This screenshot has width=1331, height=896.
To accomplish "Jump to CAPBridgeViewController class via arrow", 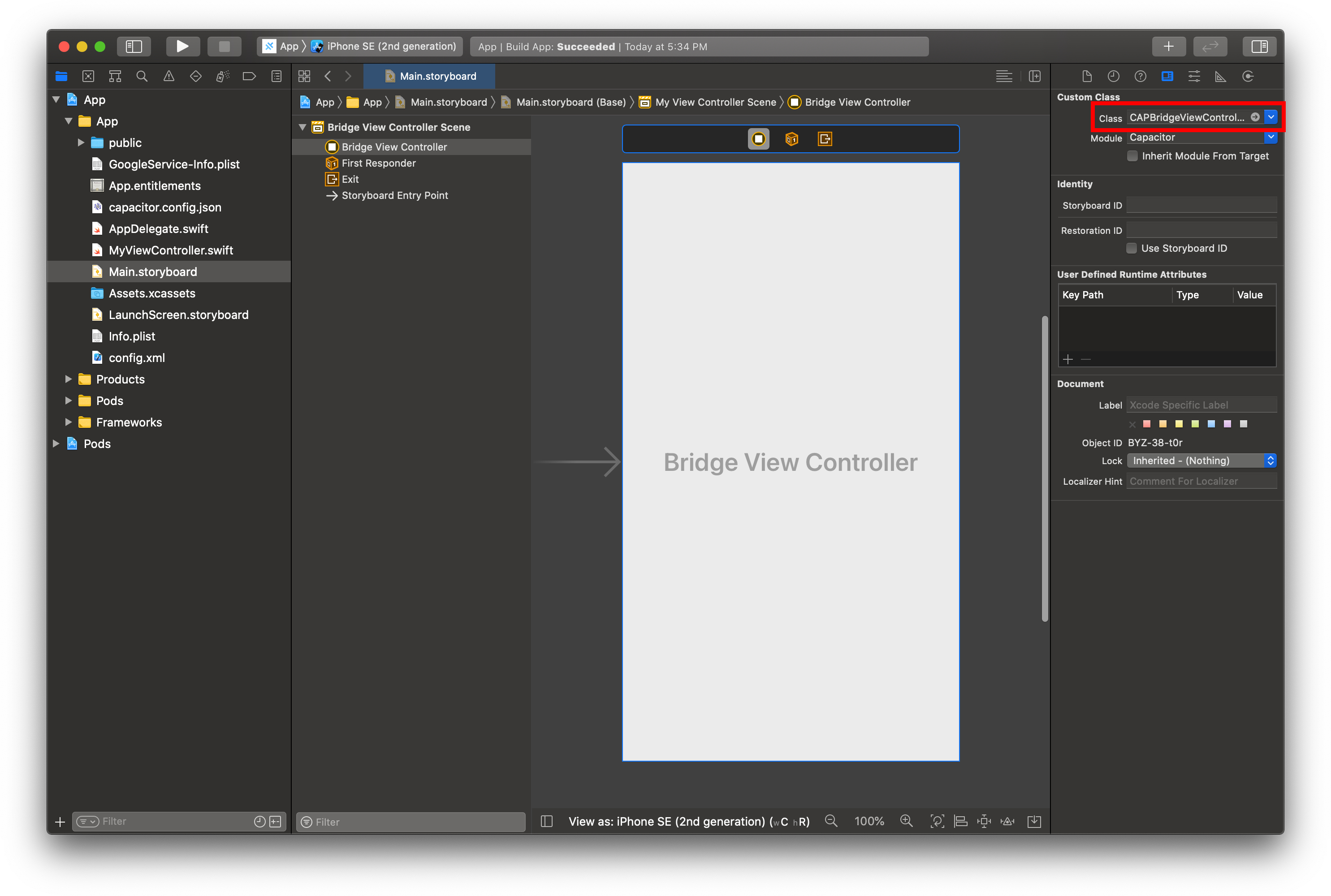I will (x=1256, y=117).
